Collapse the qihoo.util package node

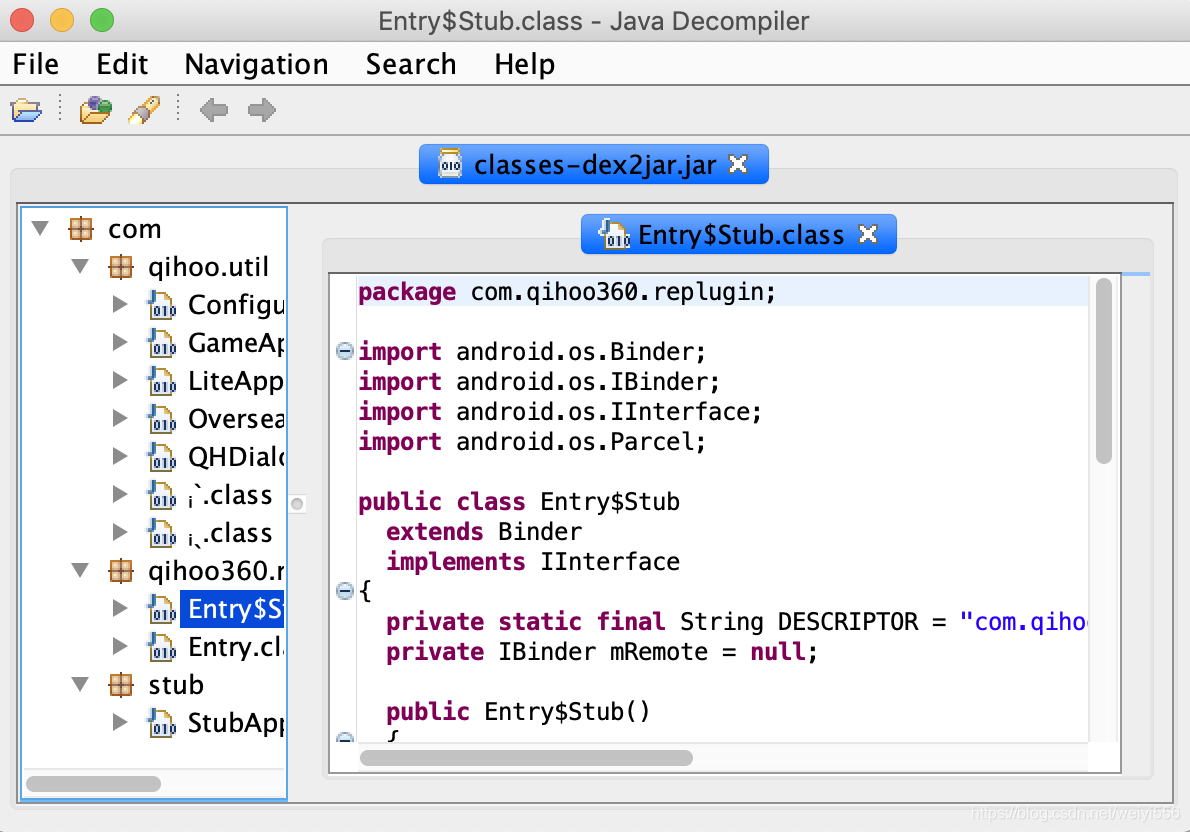click(x=80, y=266)
